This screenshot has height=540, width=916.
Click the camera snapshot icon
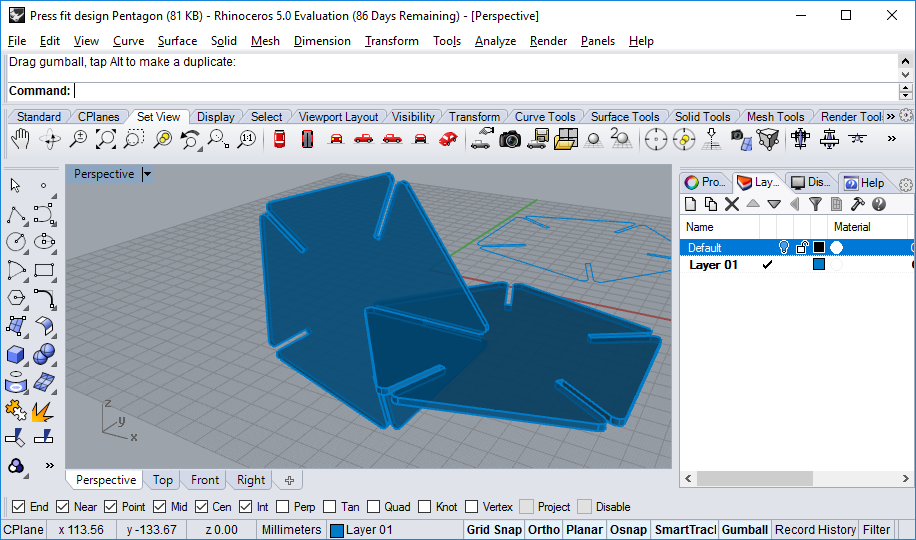(x=509, y=139)
